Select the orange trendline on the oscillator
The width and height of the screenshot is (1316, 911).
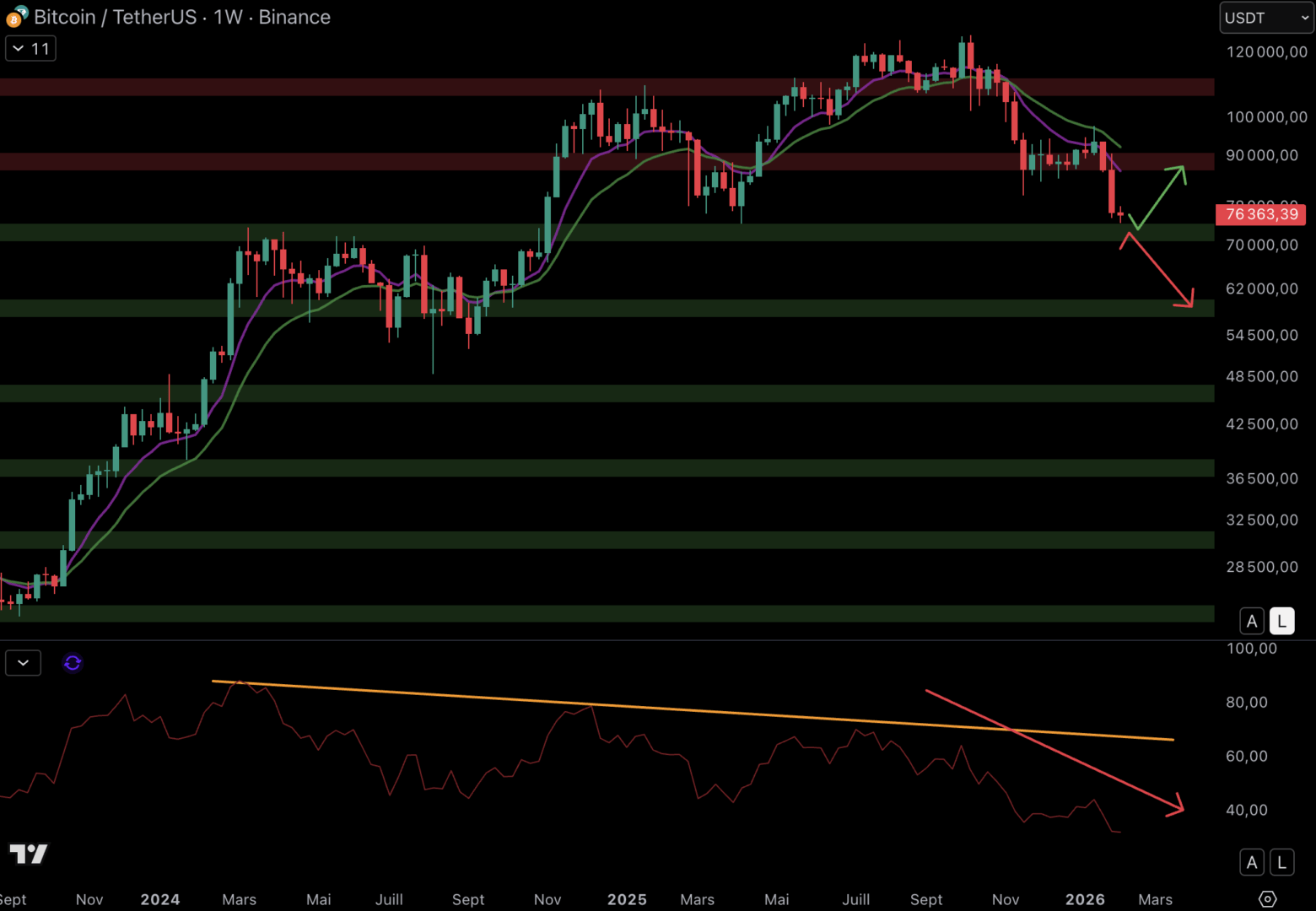pos(675,709)
